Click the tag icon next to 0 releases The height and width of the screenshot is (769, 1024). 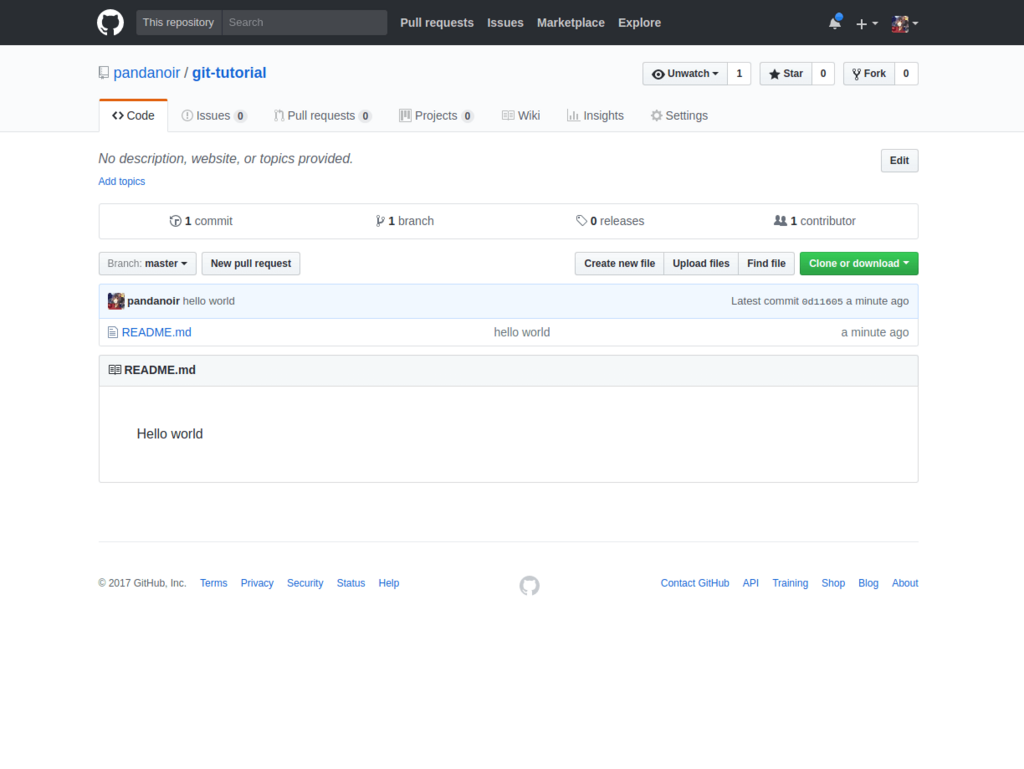click(581, 221)
